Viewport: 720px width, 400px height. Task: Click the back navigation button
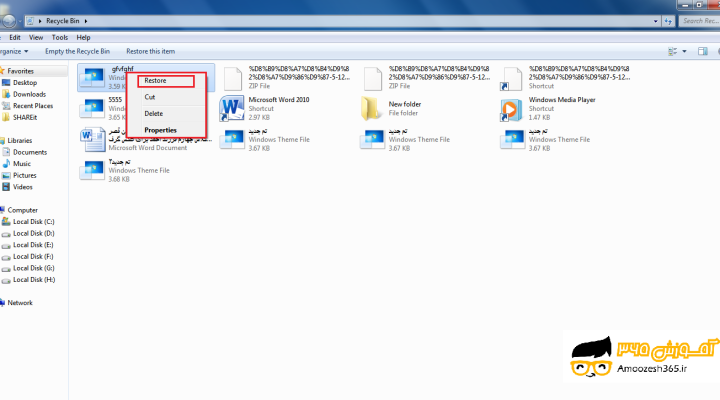[x=8, y=21]
